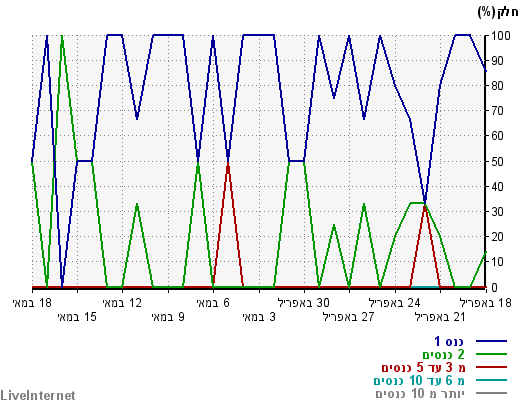
Task: Click the y-axis value 30
Action: coord(498,211)
